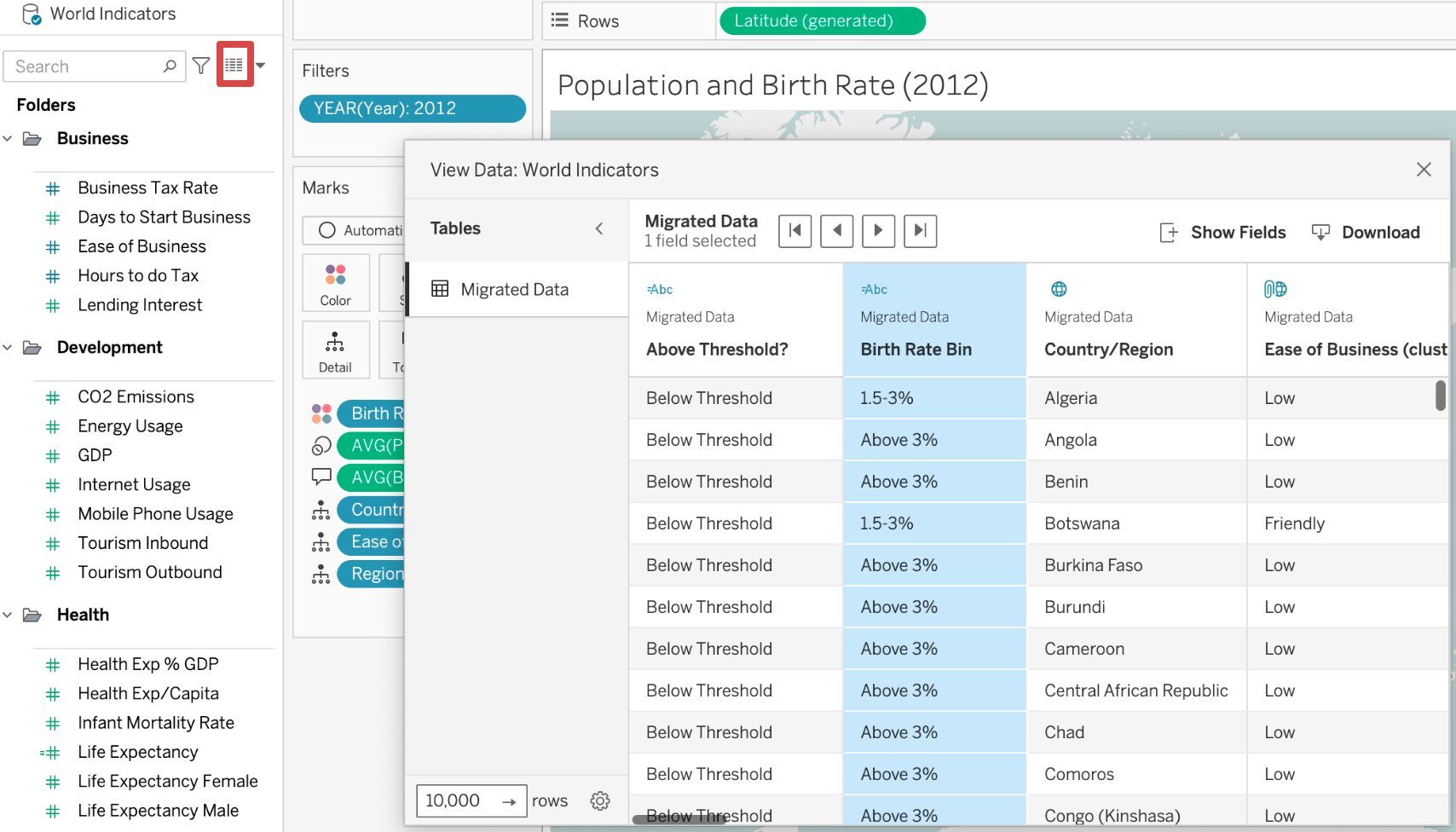Click the go-to-last-record arrow

click(x=920, y=230)
